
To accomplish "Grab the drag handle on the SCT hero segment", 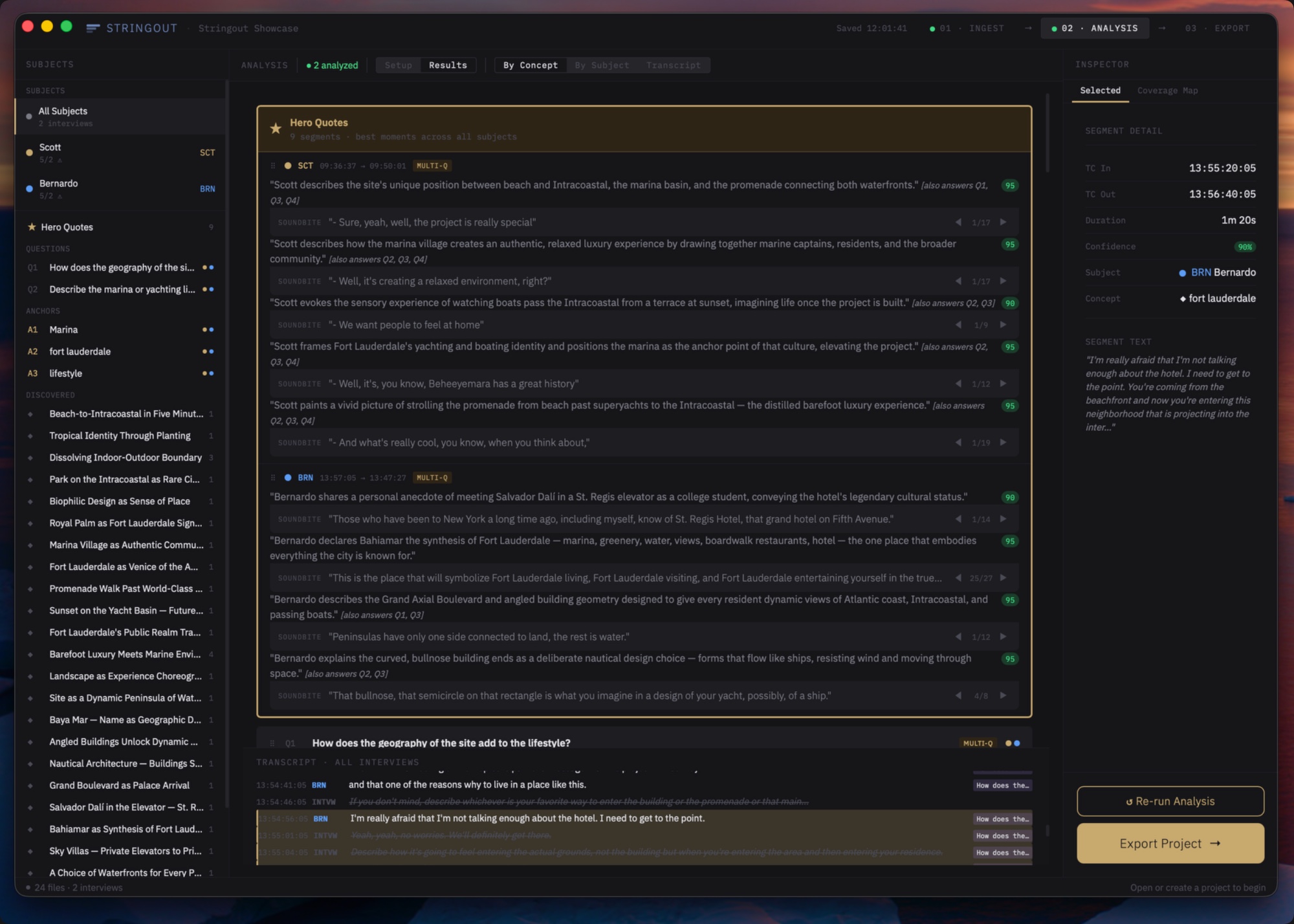I will pyautogui.click(x=273, y=166).
